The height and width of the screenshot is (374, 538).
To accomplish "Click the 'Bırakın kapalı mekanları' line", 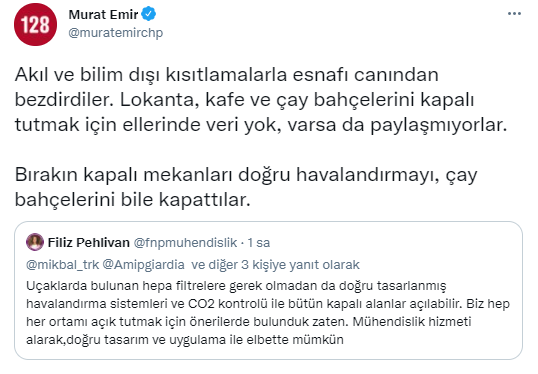I will tap(246, 175).
